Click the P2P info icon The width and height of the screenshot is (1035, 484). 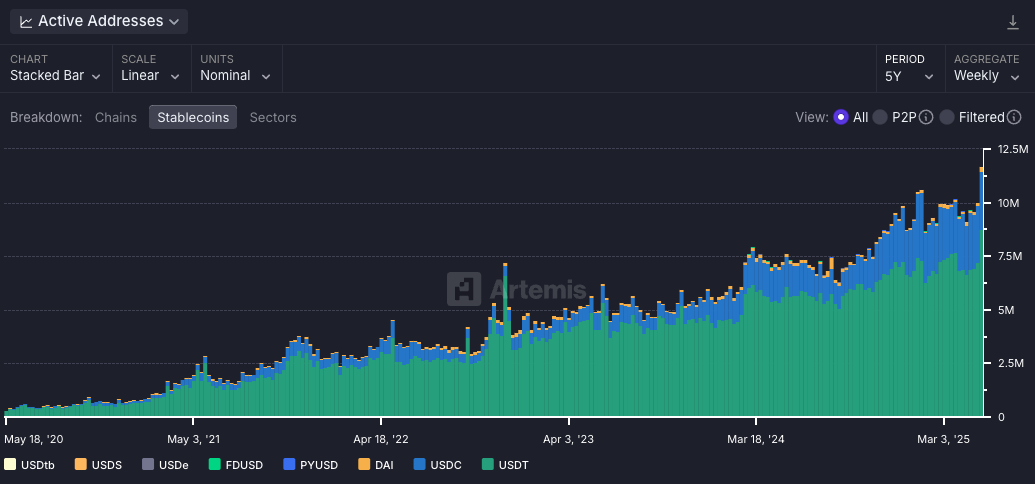coord(926,117)
